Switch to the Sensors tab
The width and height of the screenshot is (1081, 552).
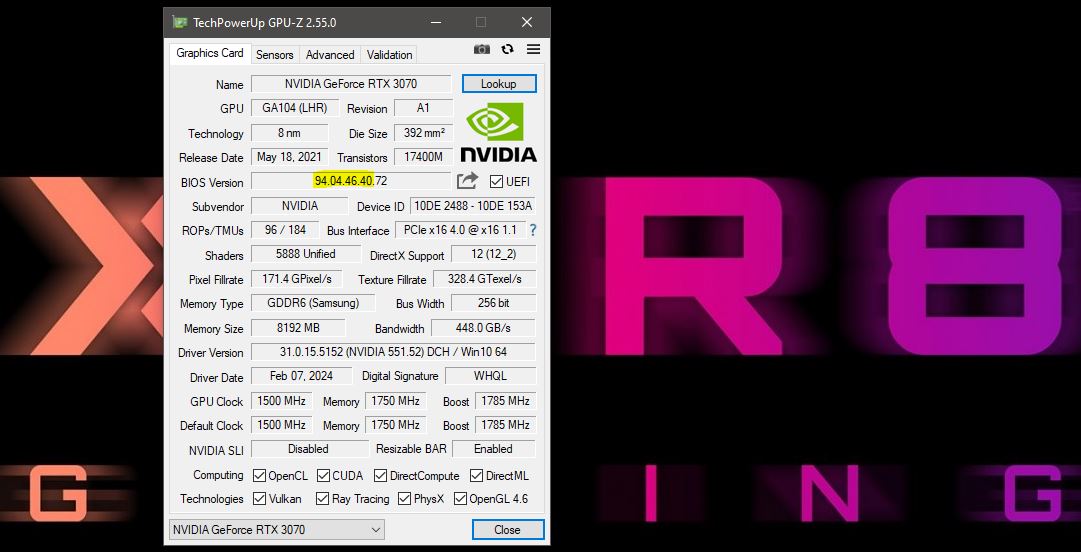(x=274, y=54)
